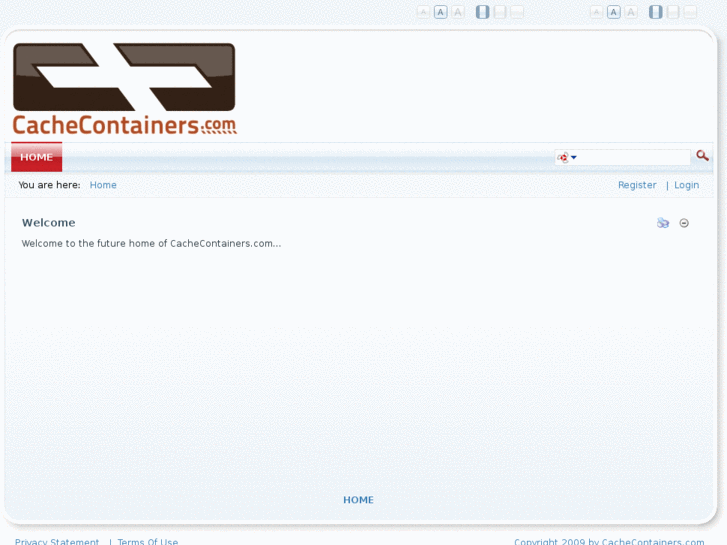Select large text size in right icon group
727x545 pixels.
[x=631, y=12]
